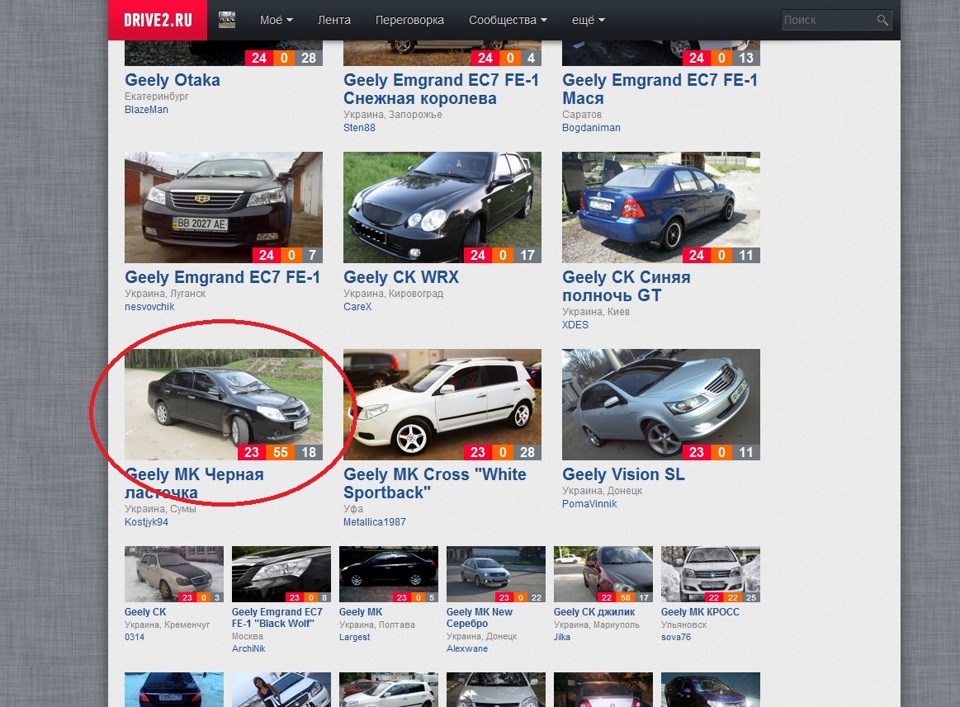Open the blue Geely CK Синяя полночь photo

661,208
